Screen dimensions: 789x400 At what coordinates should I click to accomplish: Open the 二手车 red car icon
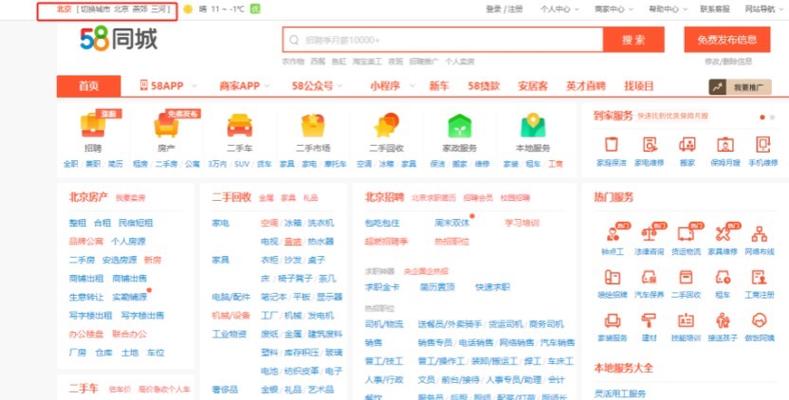pyautogui.click(x=240, y=125)
